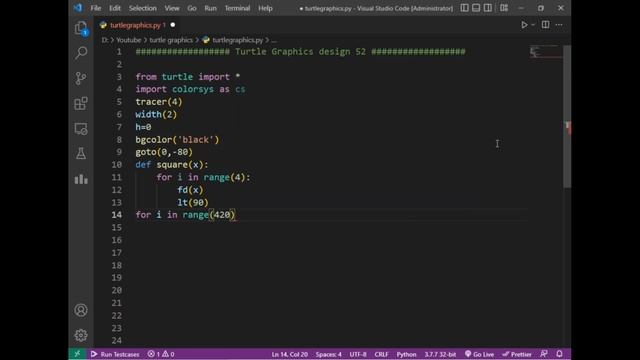
Task: Click the breadcrumb ellipsis symbol
Action: coord(274,40)
